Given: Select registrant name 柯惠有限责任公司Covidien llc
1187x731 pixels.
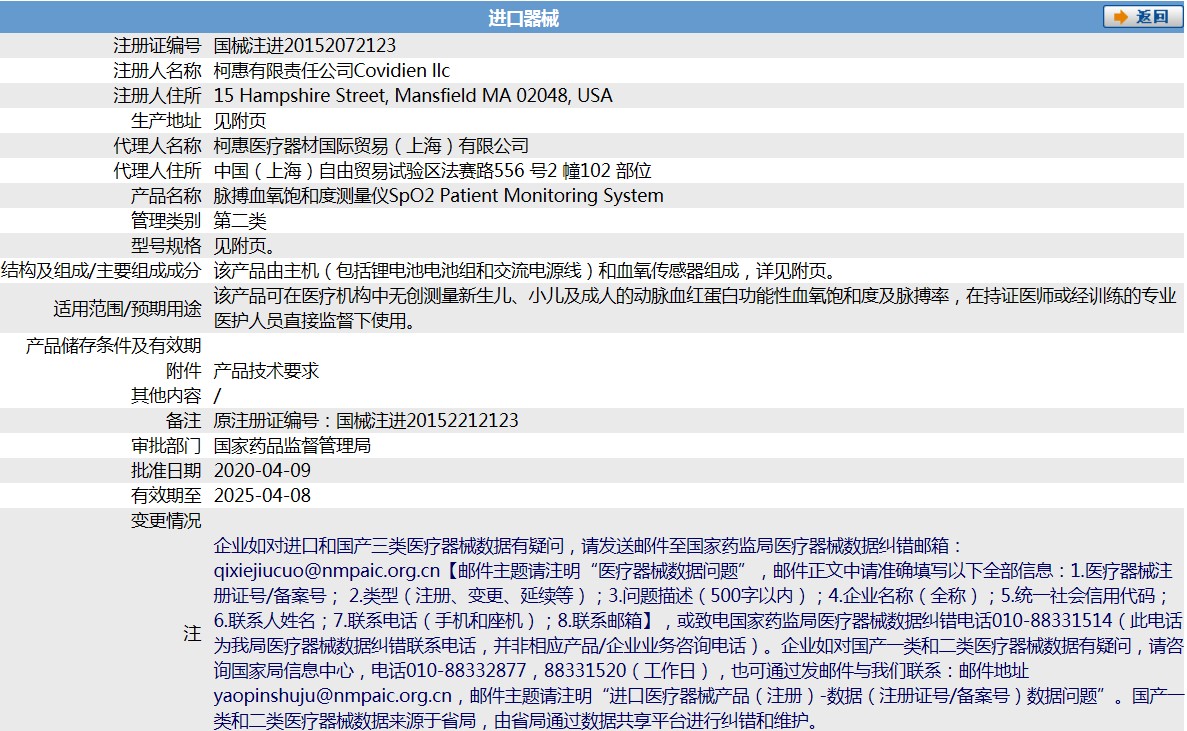Looking at the screenshot, I should pyautogui.click(x=332, y=70).
